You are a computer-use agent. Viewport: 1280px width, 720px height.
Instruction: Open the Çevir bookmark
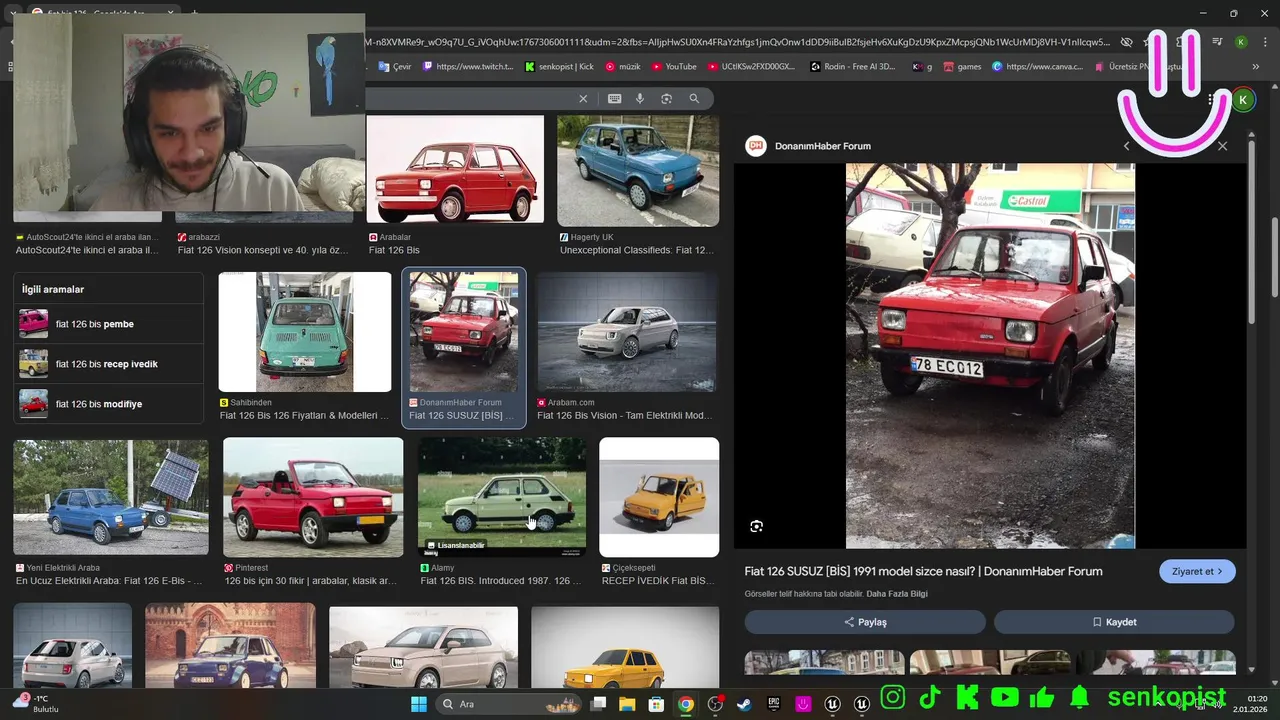[x=395, y=67]
